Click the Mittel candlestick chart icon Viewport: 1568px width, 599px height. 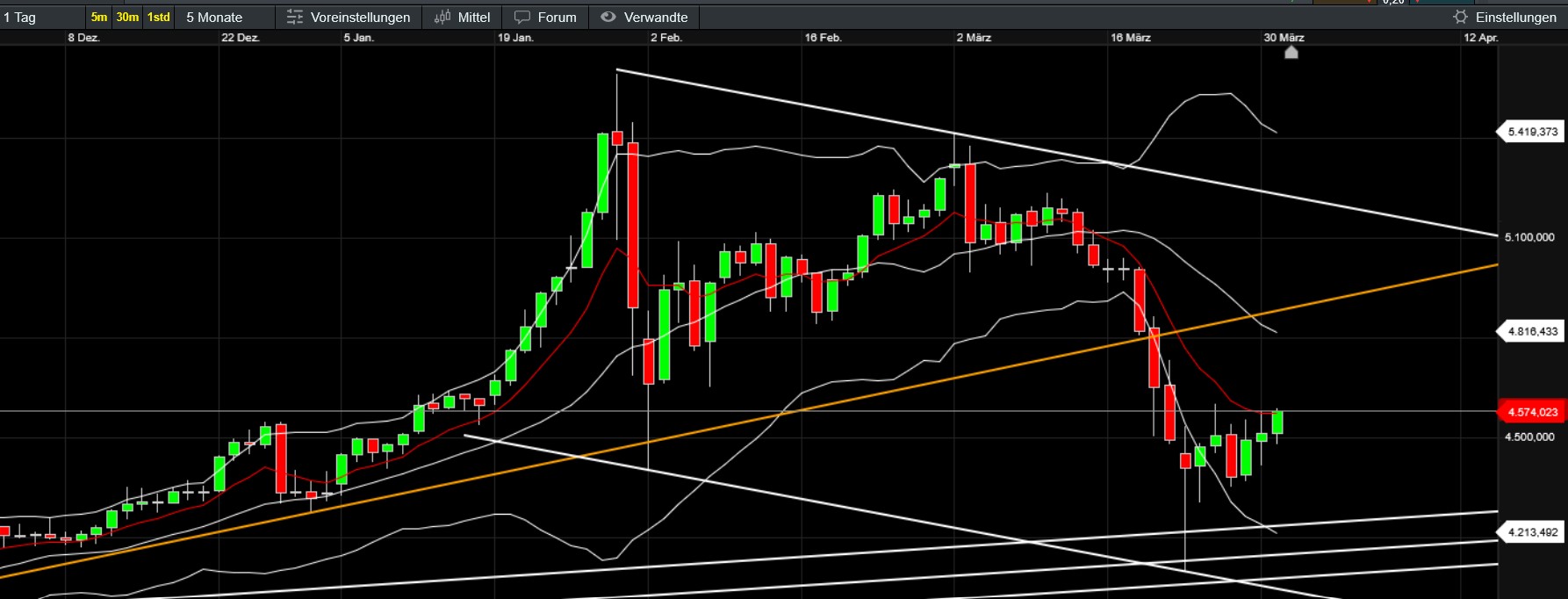tap(442, 17)
